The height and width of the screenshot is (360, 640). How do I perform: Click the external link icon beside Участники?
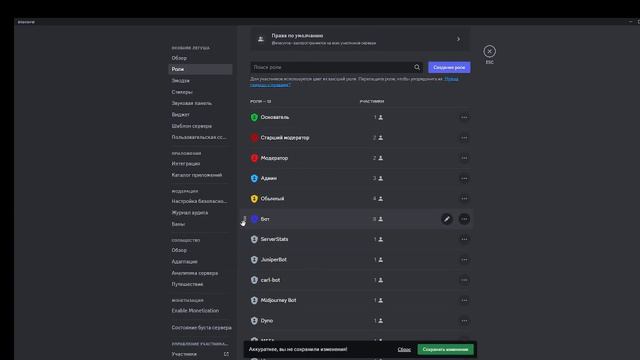(x=226, y=354)
